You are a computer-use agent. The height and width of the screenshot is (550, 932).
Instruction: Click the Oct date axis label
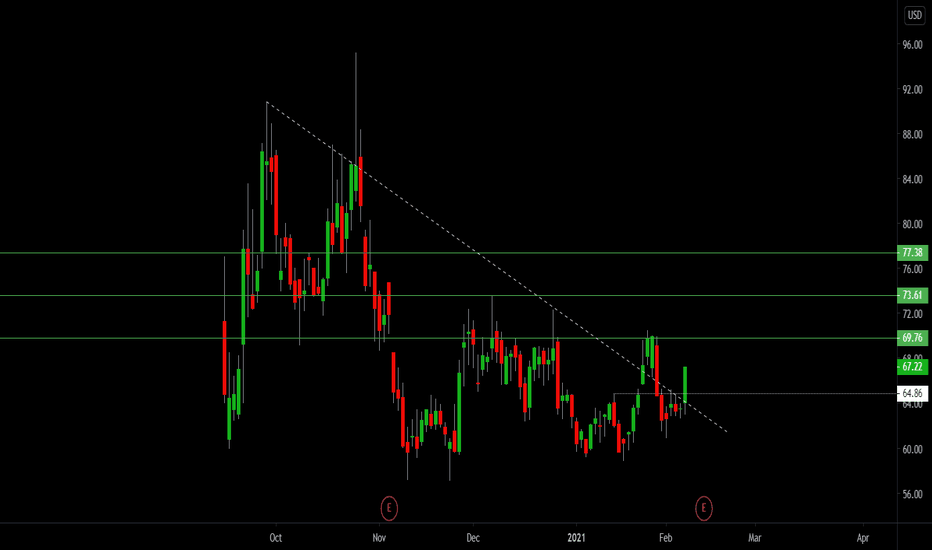[x=276, y=538]
